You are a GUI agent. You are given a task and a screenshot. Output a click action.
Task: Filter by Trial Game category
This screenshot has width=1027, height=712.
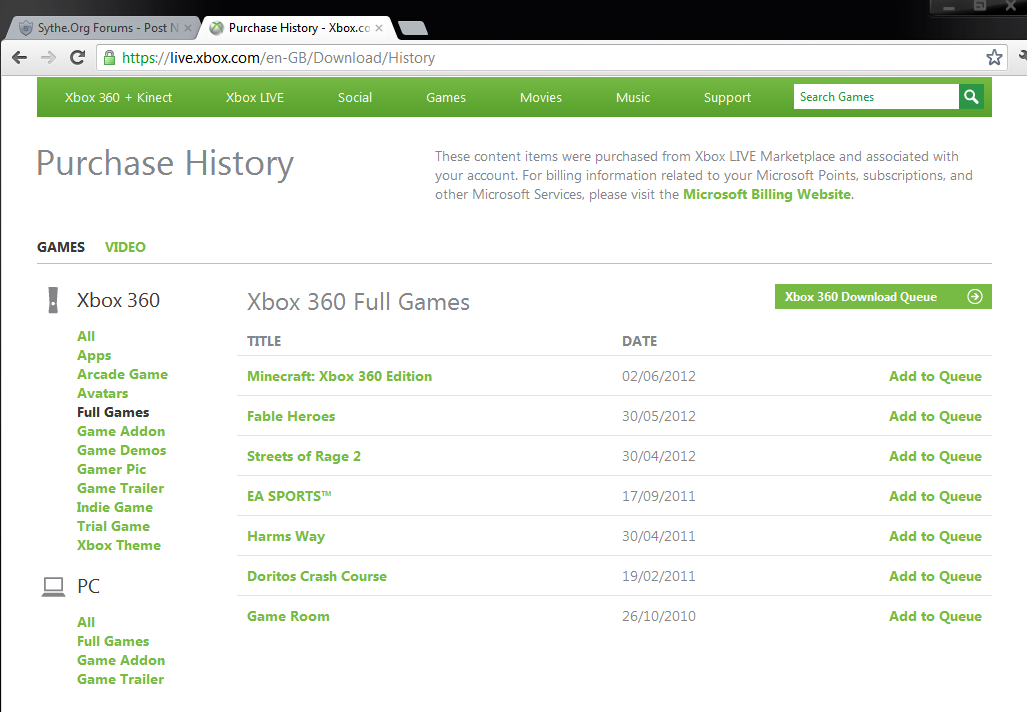(113, 526)
